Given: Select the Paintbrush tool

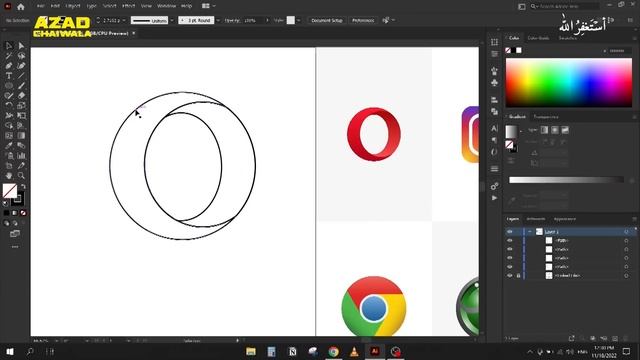Looking at the screenshot, I should coord(21,86).
